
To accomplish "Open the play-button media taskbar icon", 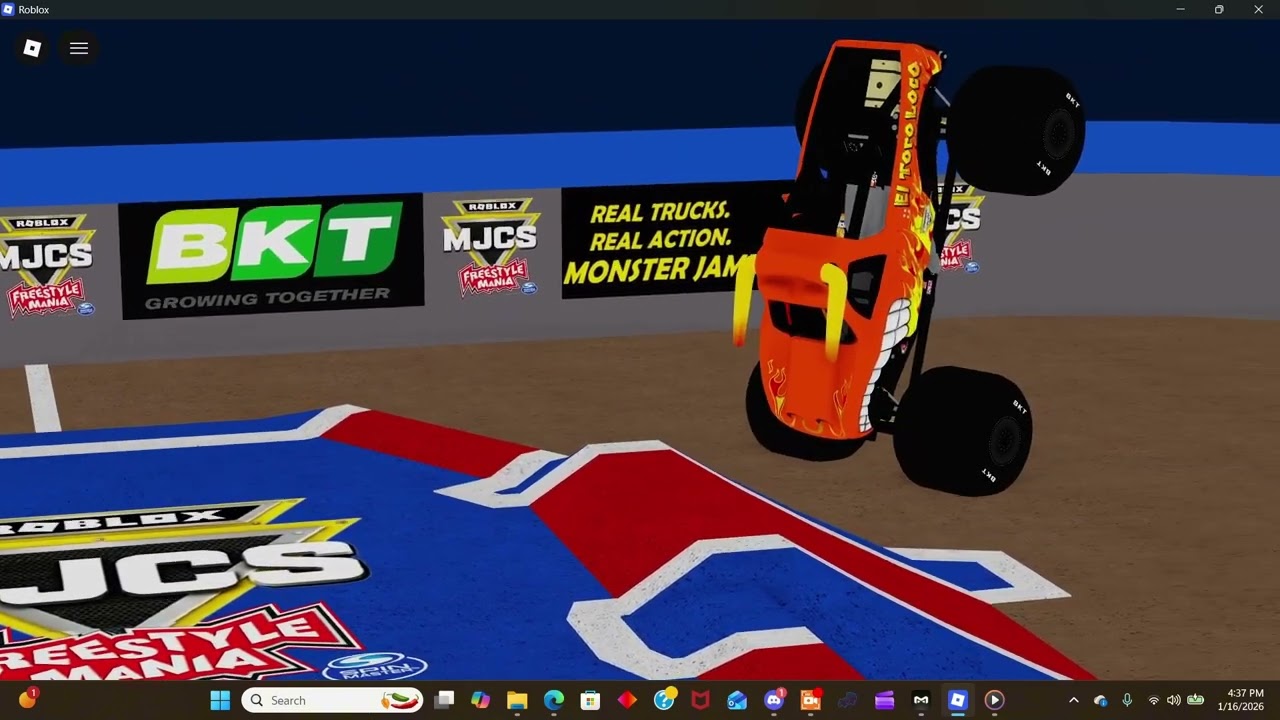I will (x=994, y=700).
